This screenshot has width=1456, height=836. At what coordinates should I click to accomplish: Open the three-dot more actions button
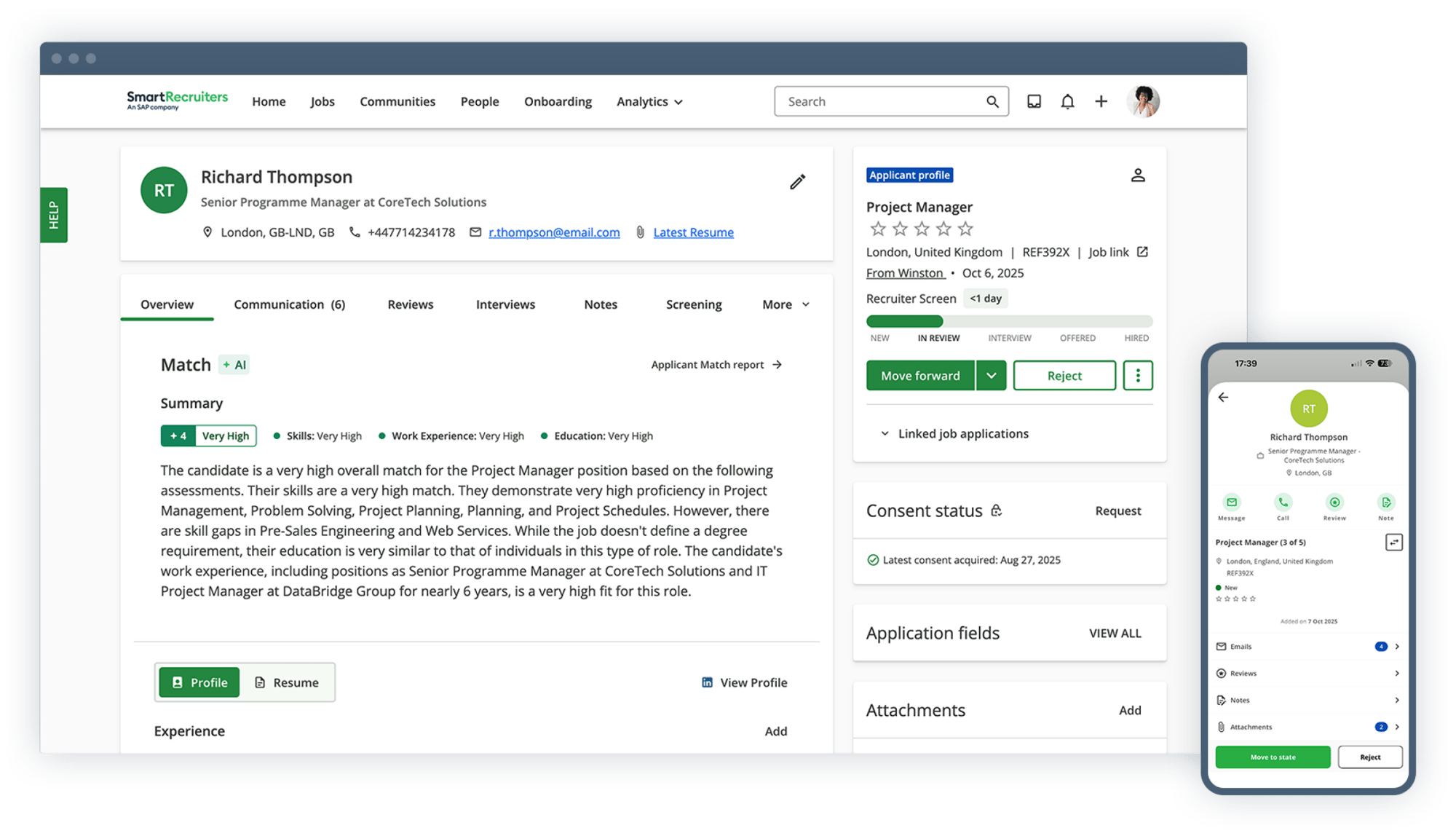click(x=1138, y=375)
